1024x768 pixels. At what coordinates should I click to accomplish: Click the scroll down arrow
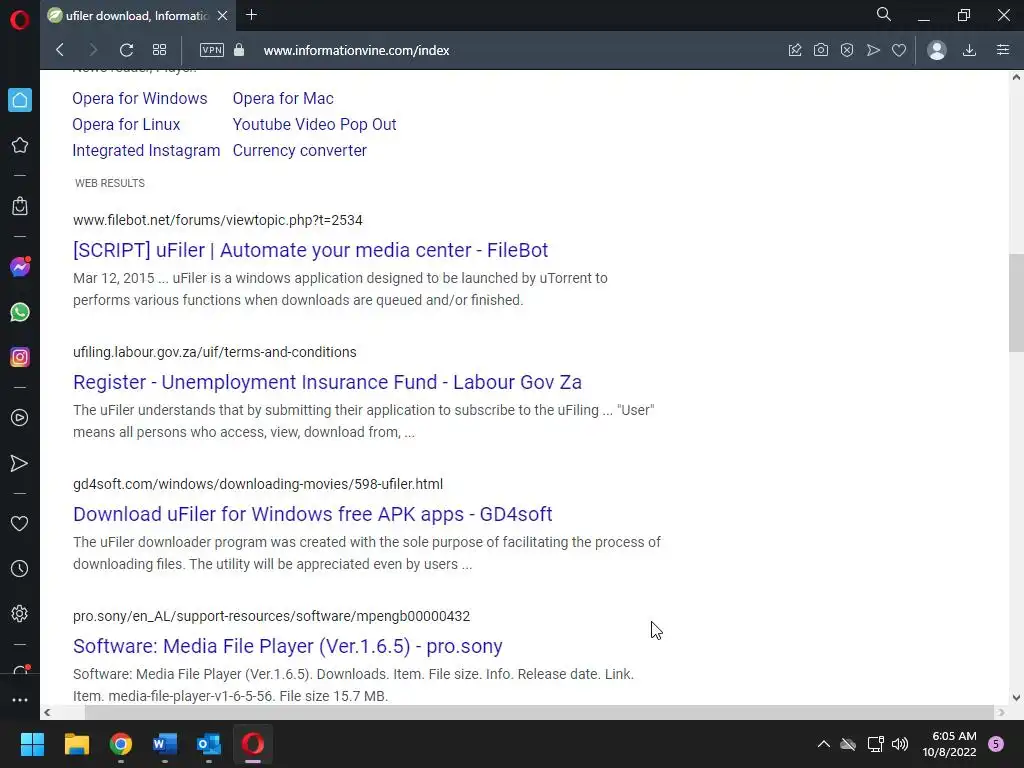[1016, 697]
